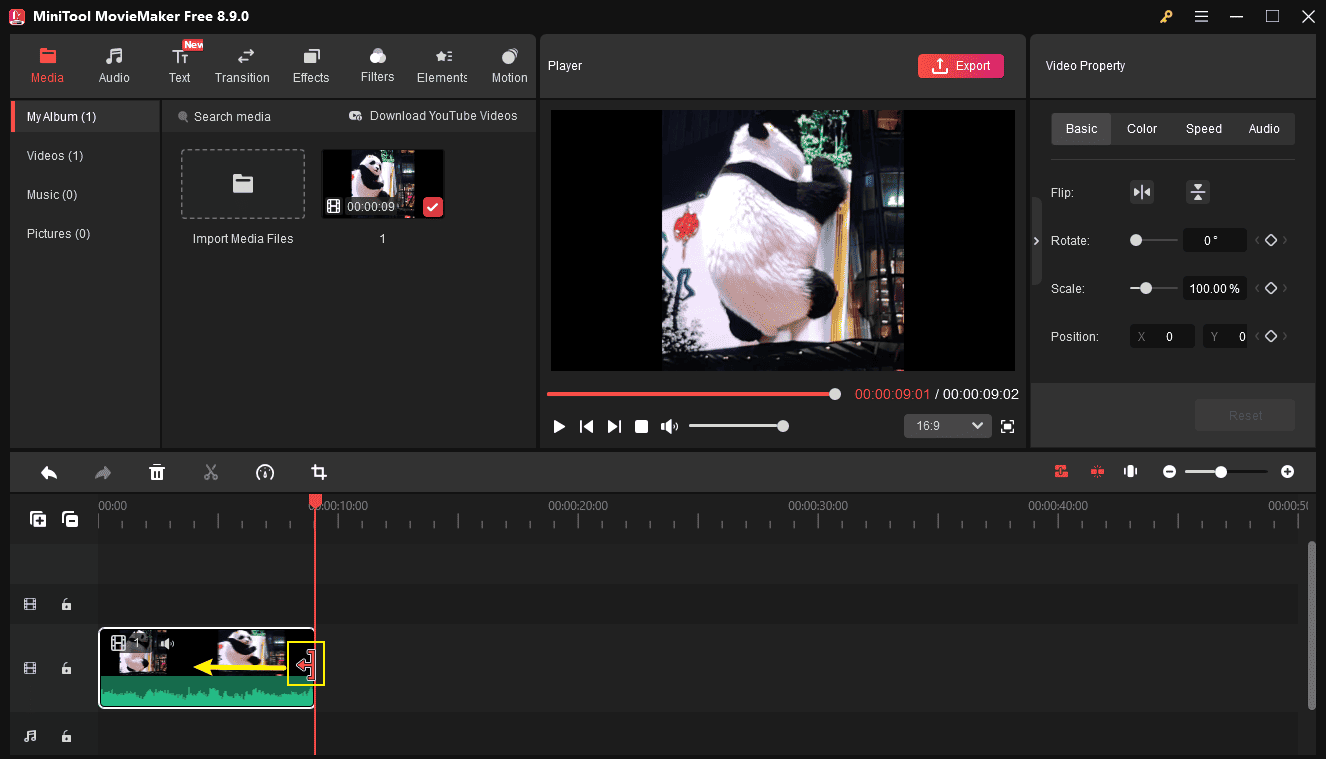Open the speed controller gauge icon

pos(265,473)
